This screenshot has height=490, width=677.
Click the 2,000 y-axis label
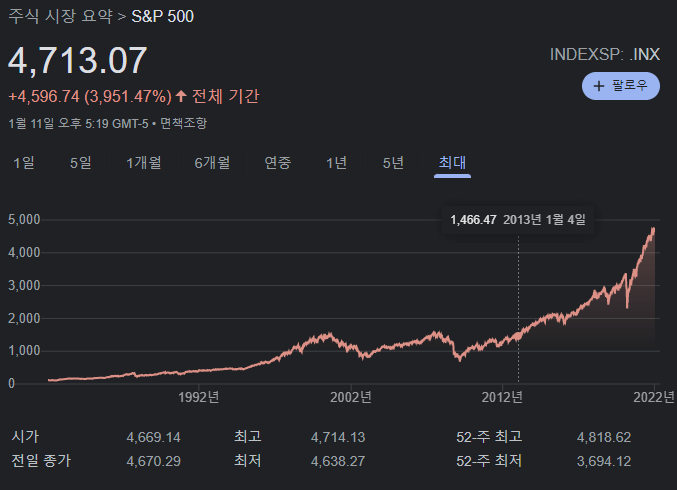pos(24,318)
